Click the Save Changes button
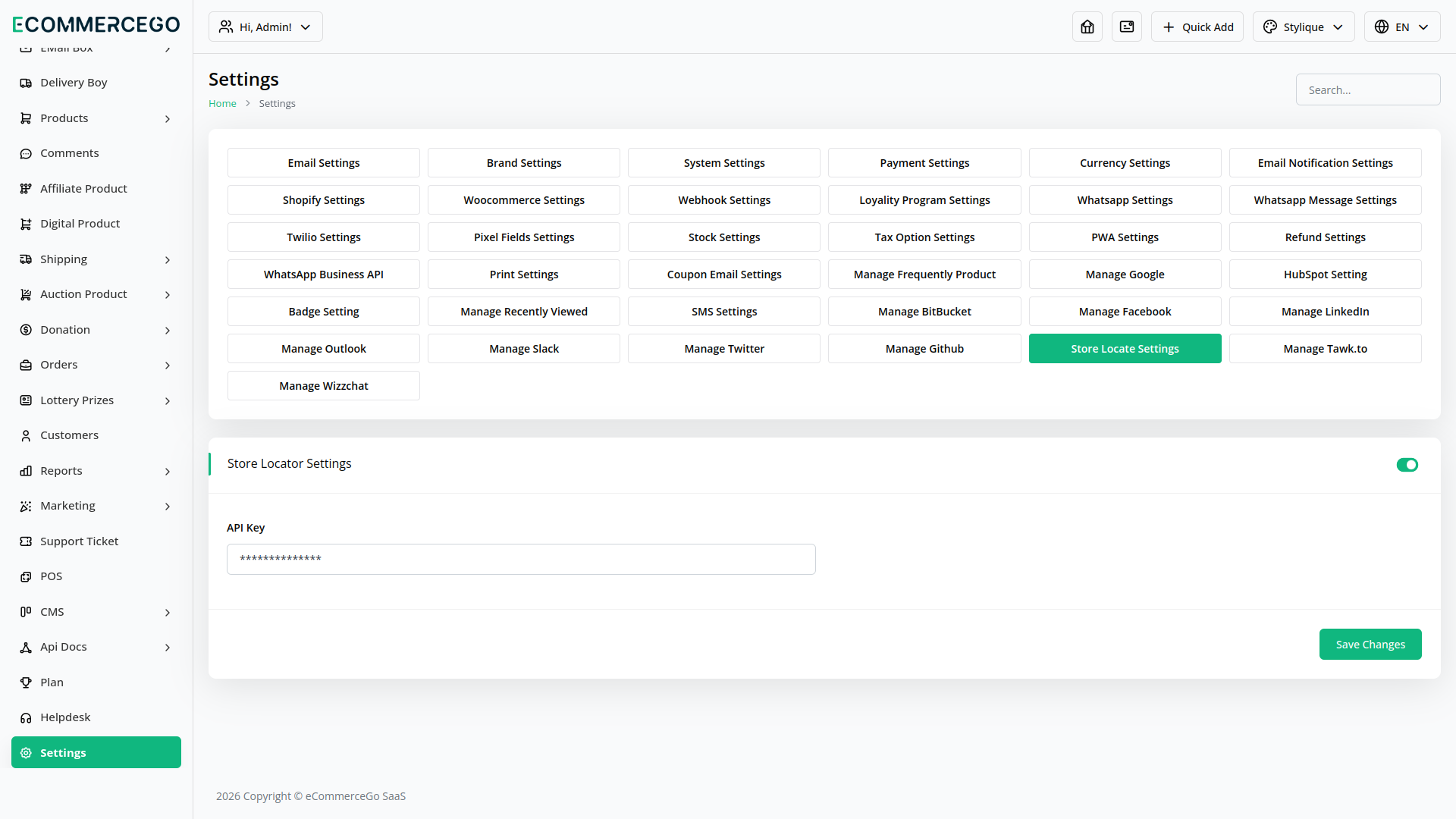 click(x=1370, y=645)
